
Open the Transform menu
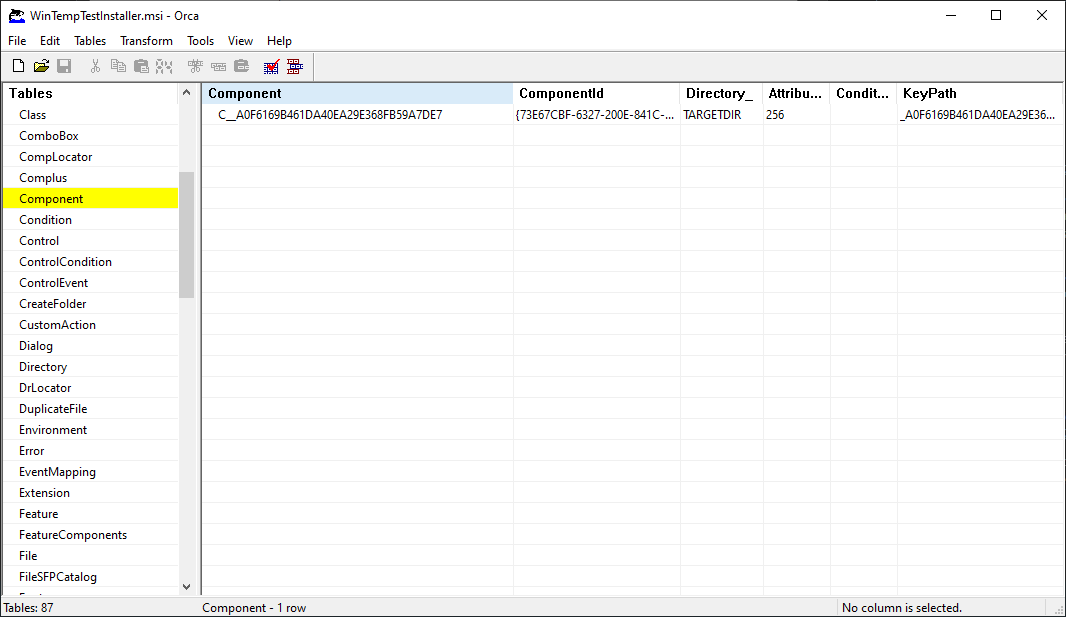146,41
